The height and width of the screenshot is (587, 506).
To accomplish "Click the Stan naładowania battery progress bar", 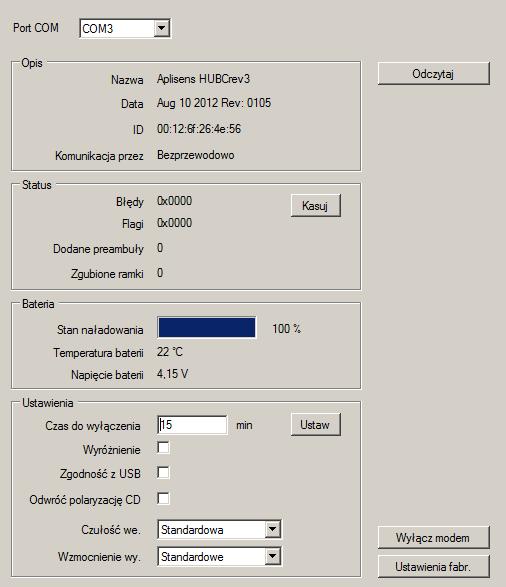I will 207,328.
